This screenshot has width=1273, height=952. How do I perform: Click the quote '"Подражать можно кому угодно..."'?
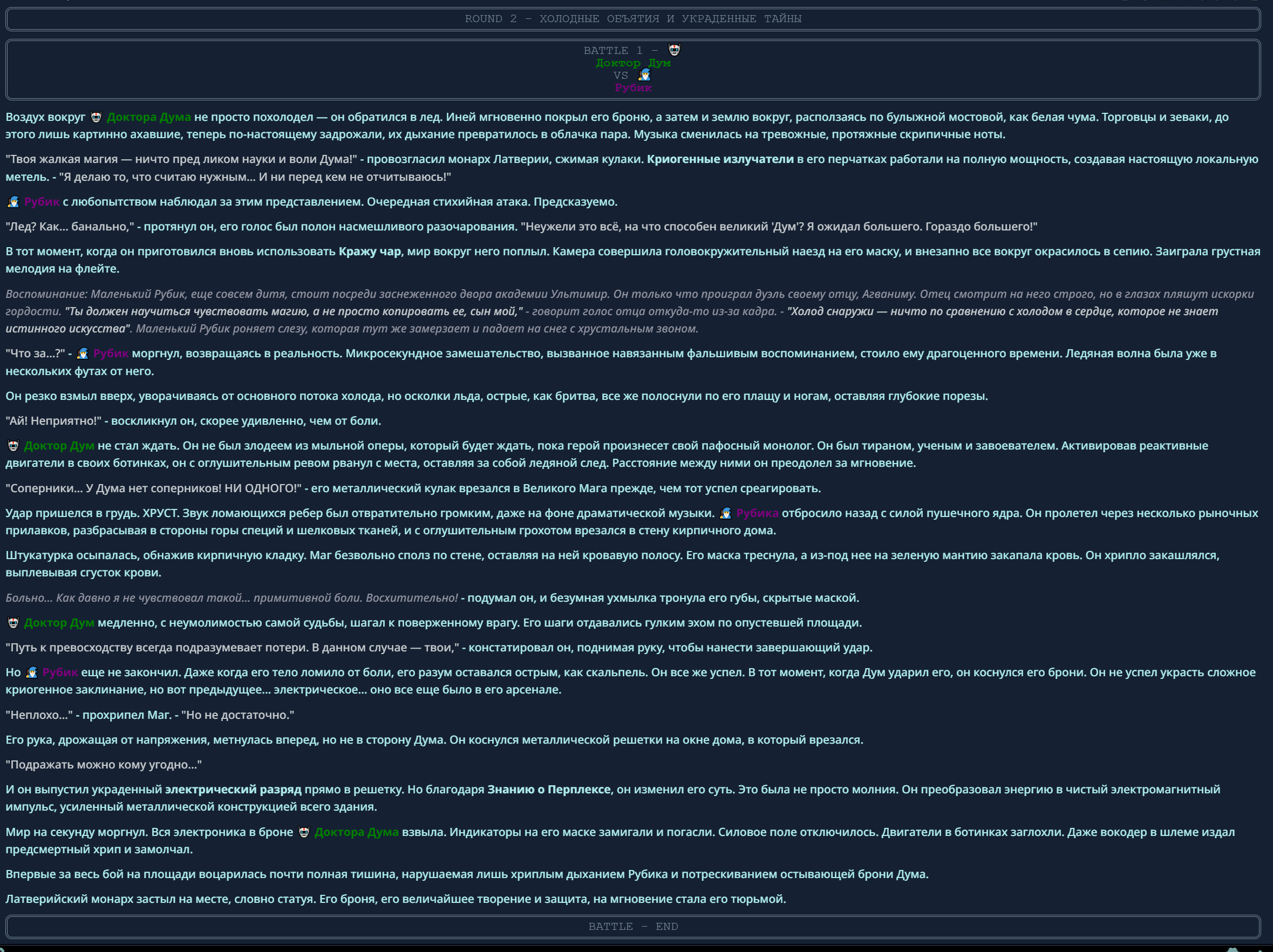click(x=104, y=764)
